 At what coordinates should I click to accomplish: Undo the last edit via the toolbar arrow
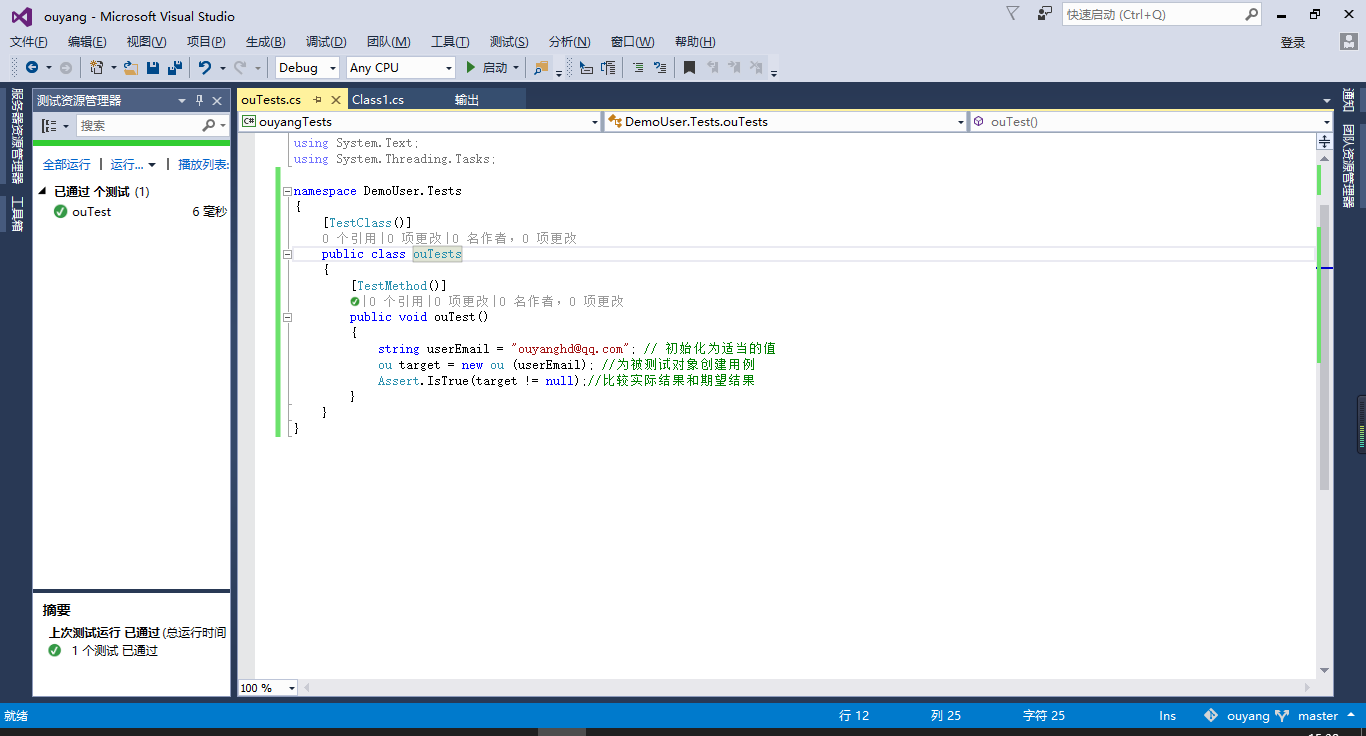pos(205,68)
